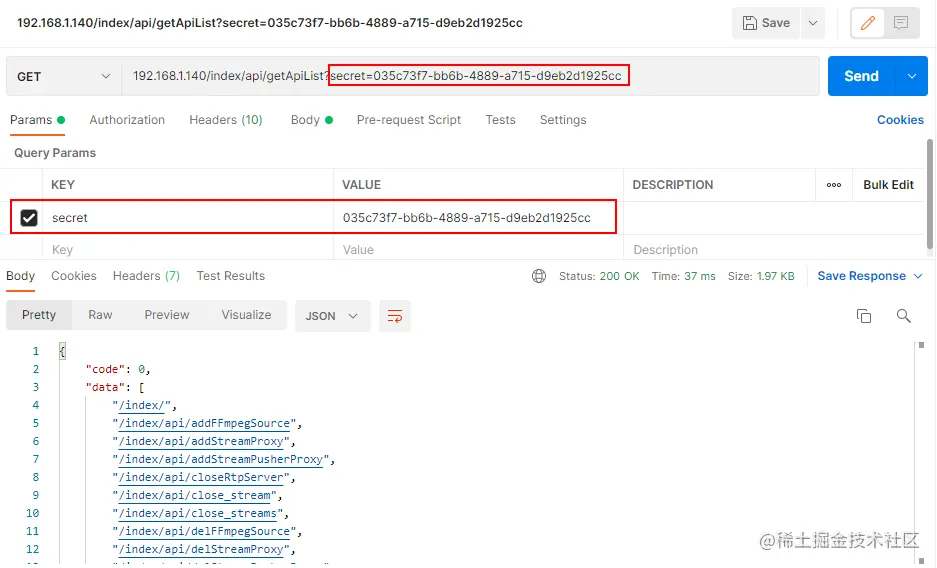Open the Settings tab
This screenshot has height=568, width=937.
click(x=563, y=120)
